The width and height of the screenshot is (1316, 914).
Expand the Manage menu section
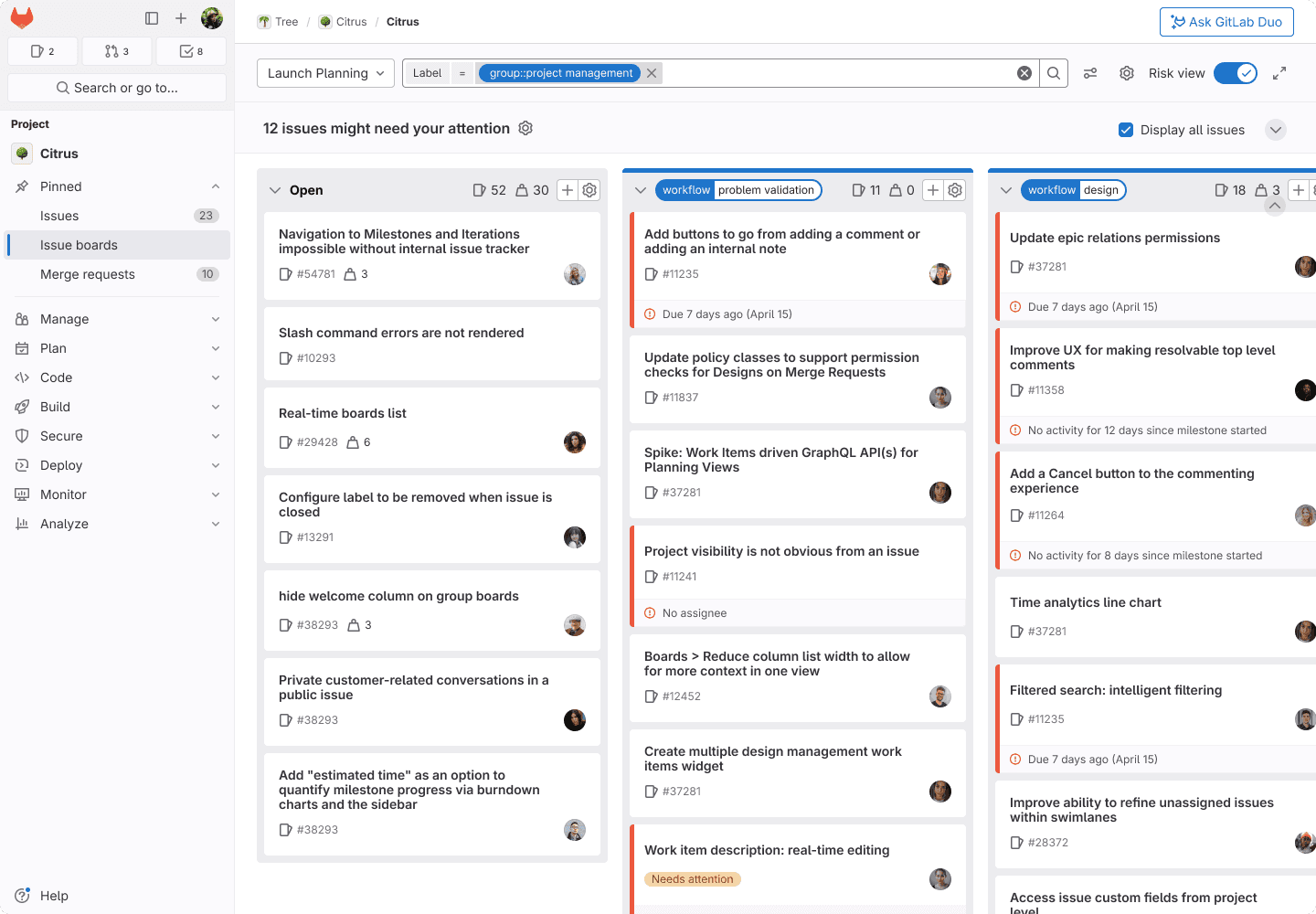point(117,319)
